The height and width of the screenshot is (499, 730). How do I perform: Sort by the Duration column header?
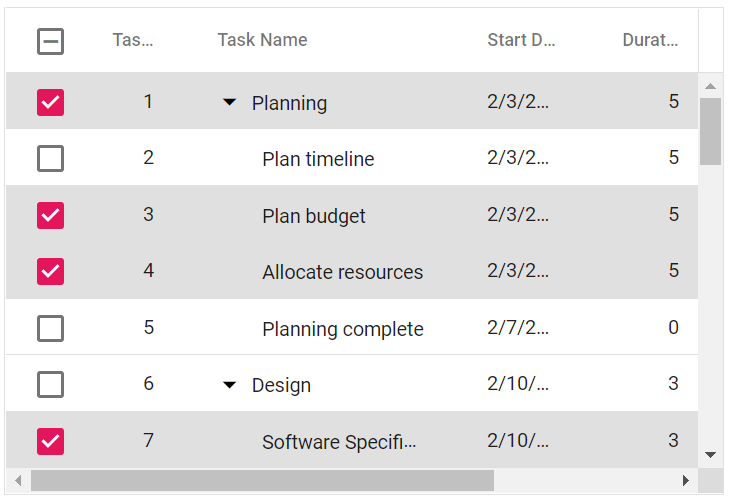650,40
